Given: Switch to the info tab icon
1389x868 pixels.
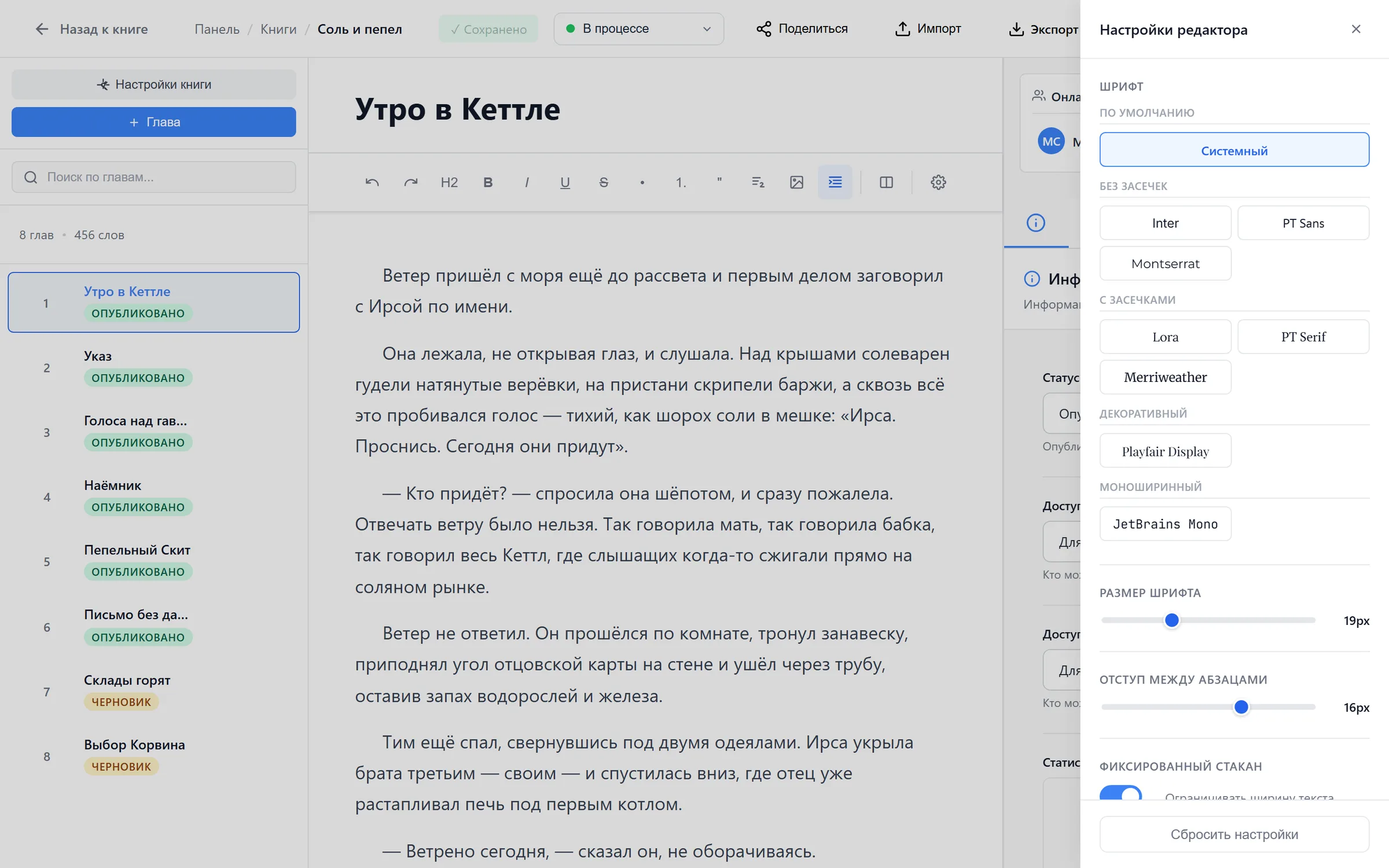Looking at the screenshot, I should click(x=1035, y=223).
